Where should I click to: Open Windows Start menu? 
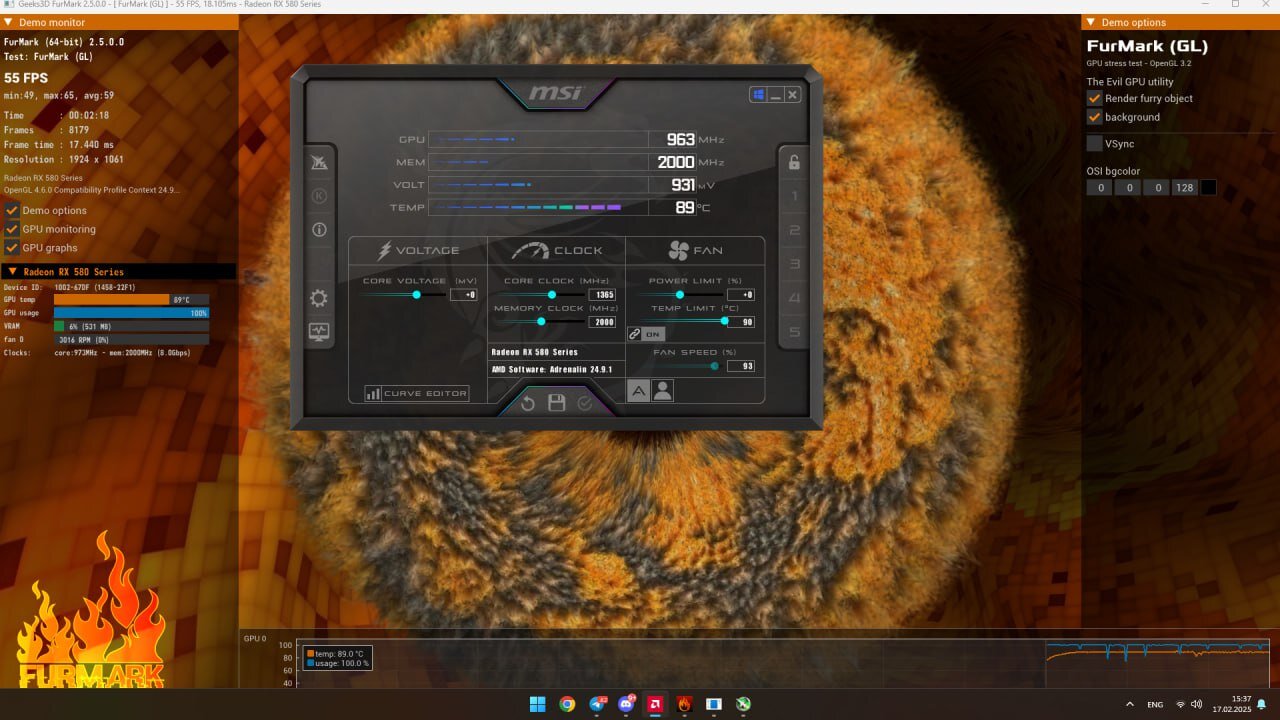pyautogui.click(x=537, y=704)
